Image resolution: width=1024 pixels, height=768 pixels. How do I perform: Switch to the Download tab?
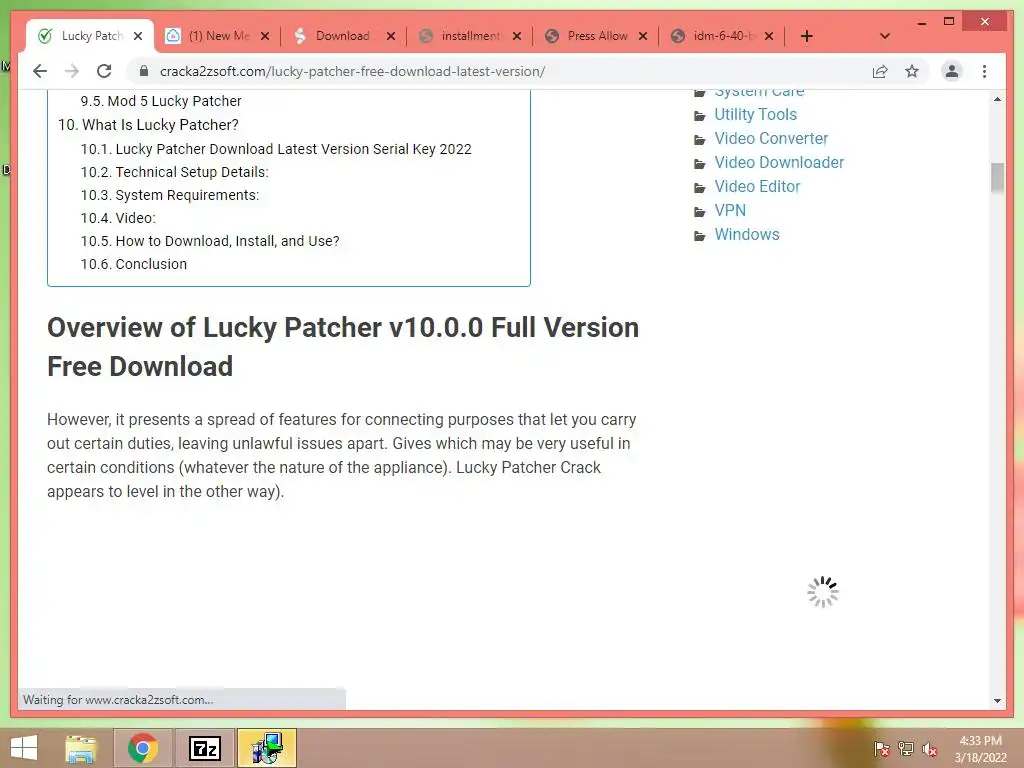342,36
